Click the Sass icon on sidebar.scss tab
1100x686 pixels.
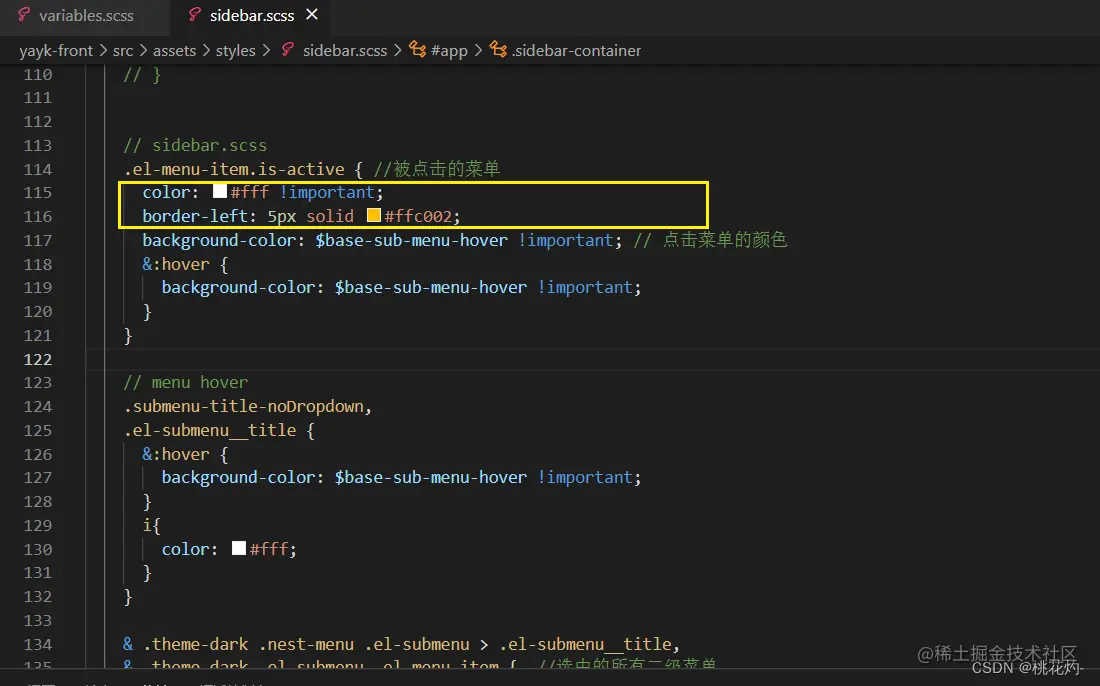(194, 15)
